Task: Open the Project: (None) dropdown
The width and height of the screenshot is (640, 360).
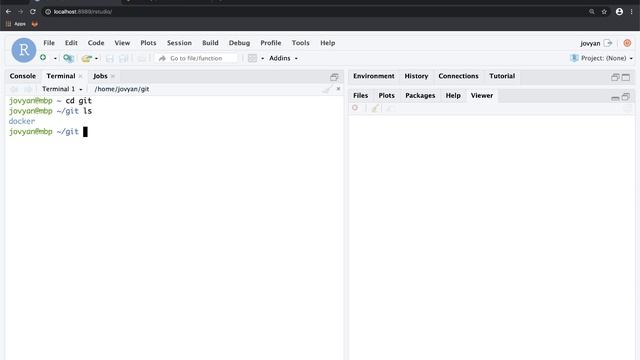Action: [602, 58]
